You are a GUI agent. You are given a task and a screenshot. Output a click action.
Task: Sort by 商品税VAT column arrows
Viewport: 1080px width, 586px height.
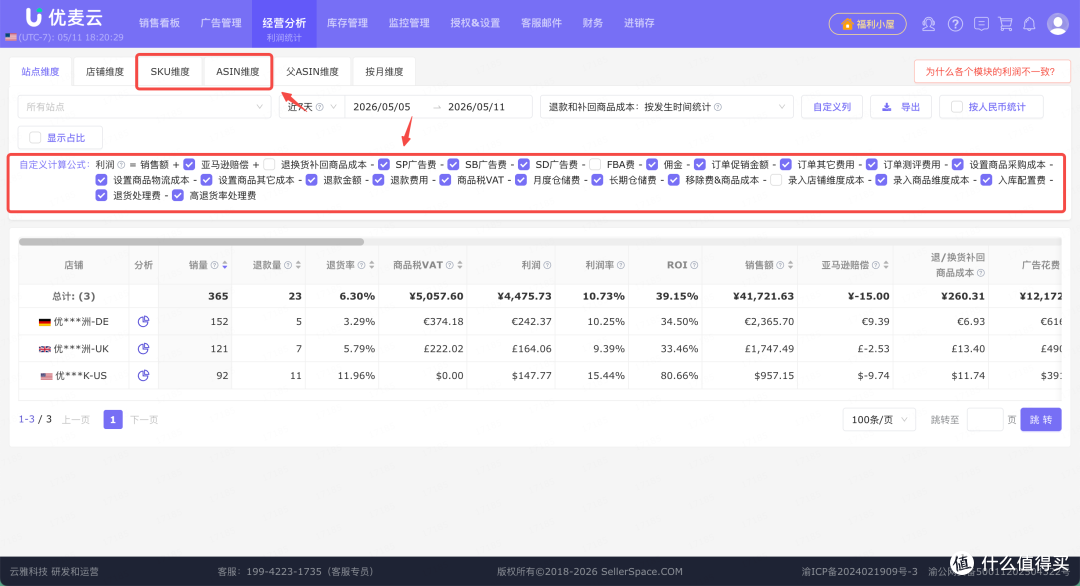tap(460, 265)
